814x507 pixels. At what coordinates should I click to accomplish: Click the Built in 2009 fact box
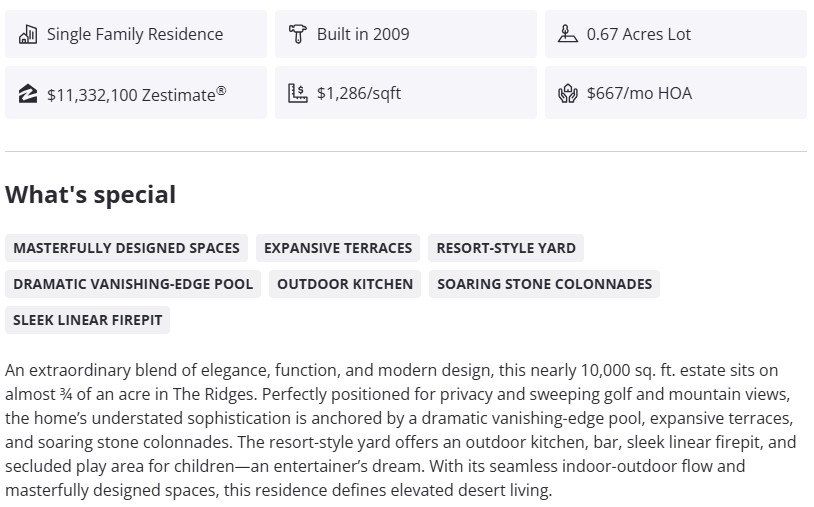[x=405, y=34]
